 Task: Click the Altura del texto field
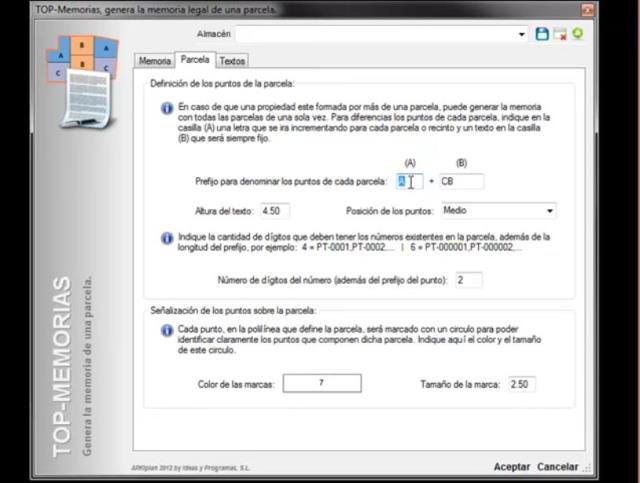click(x=275, y=211)
